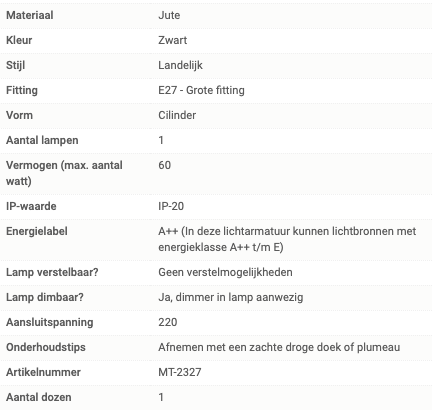The width and height of the screenshot is (437, 416).
Task: Select the Cilinder shape value
Action: [x=177, y=115]
